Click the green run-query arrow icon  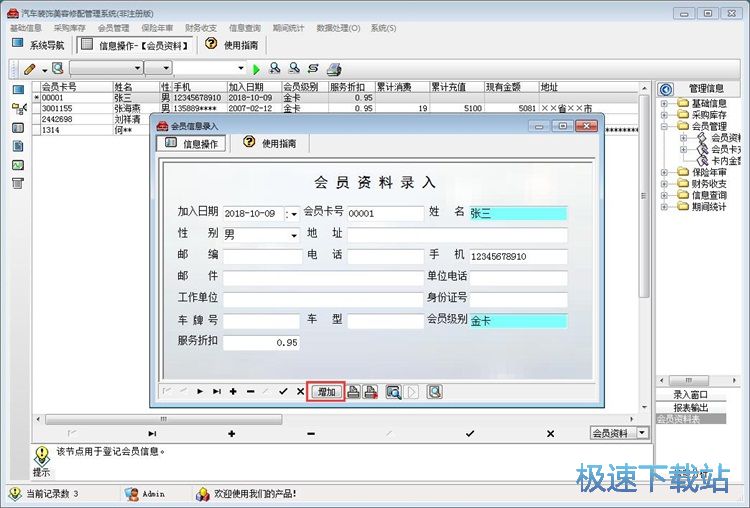click(256, 69)
